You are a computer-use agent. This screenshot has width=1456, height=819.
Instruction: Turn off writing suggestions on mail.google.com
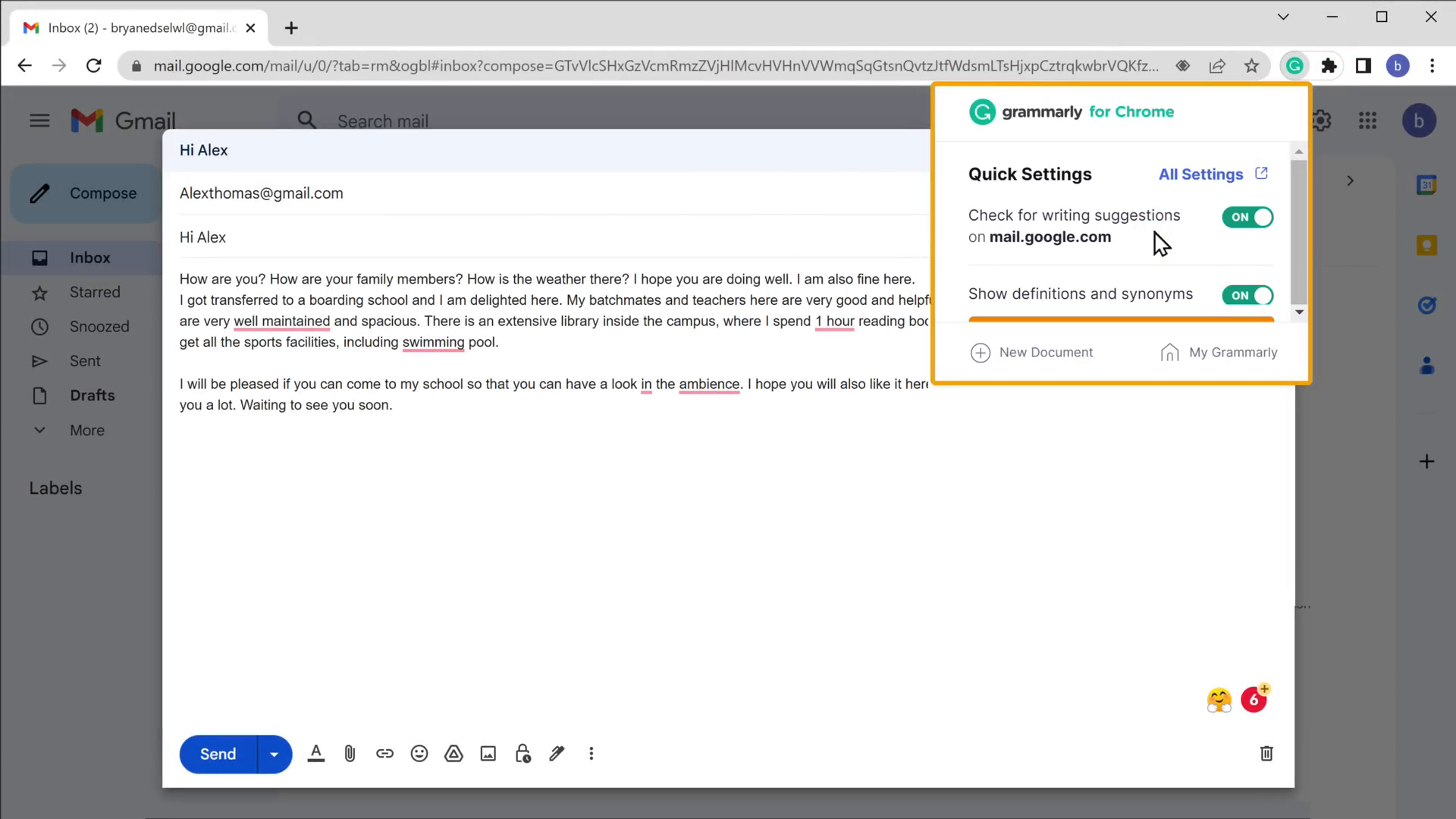[x=1247, y=217]
